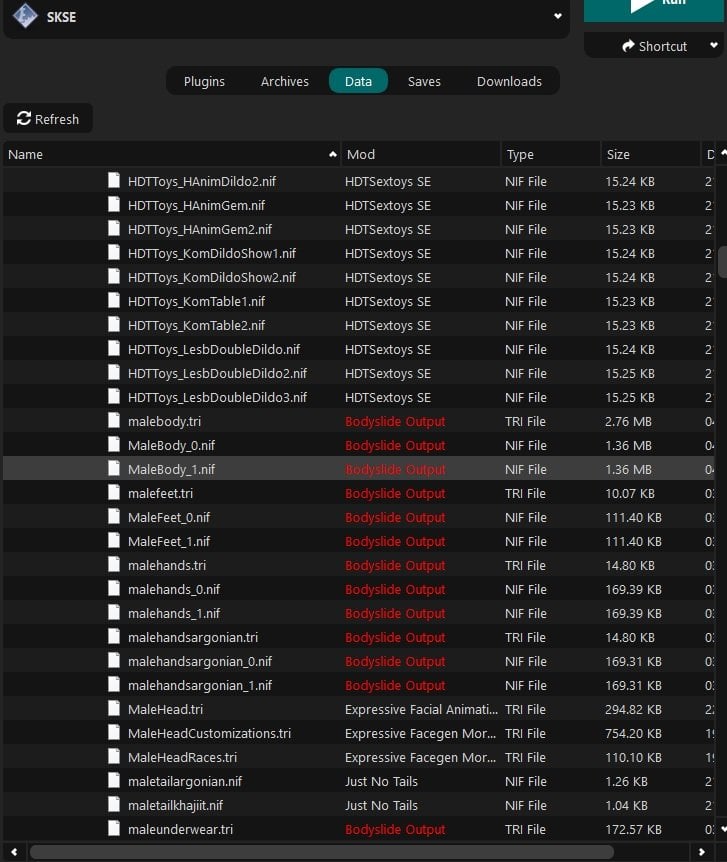Screen dimensions: 727x862
Task: Click the file icon of maletailkhajiit.nif
Action: point(114,804)
